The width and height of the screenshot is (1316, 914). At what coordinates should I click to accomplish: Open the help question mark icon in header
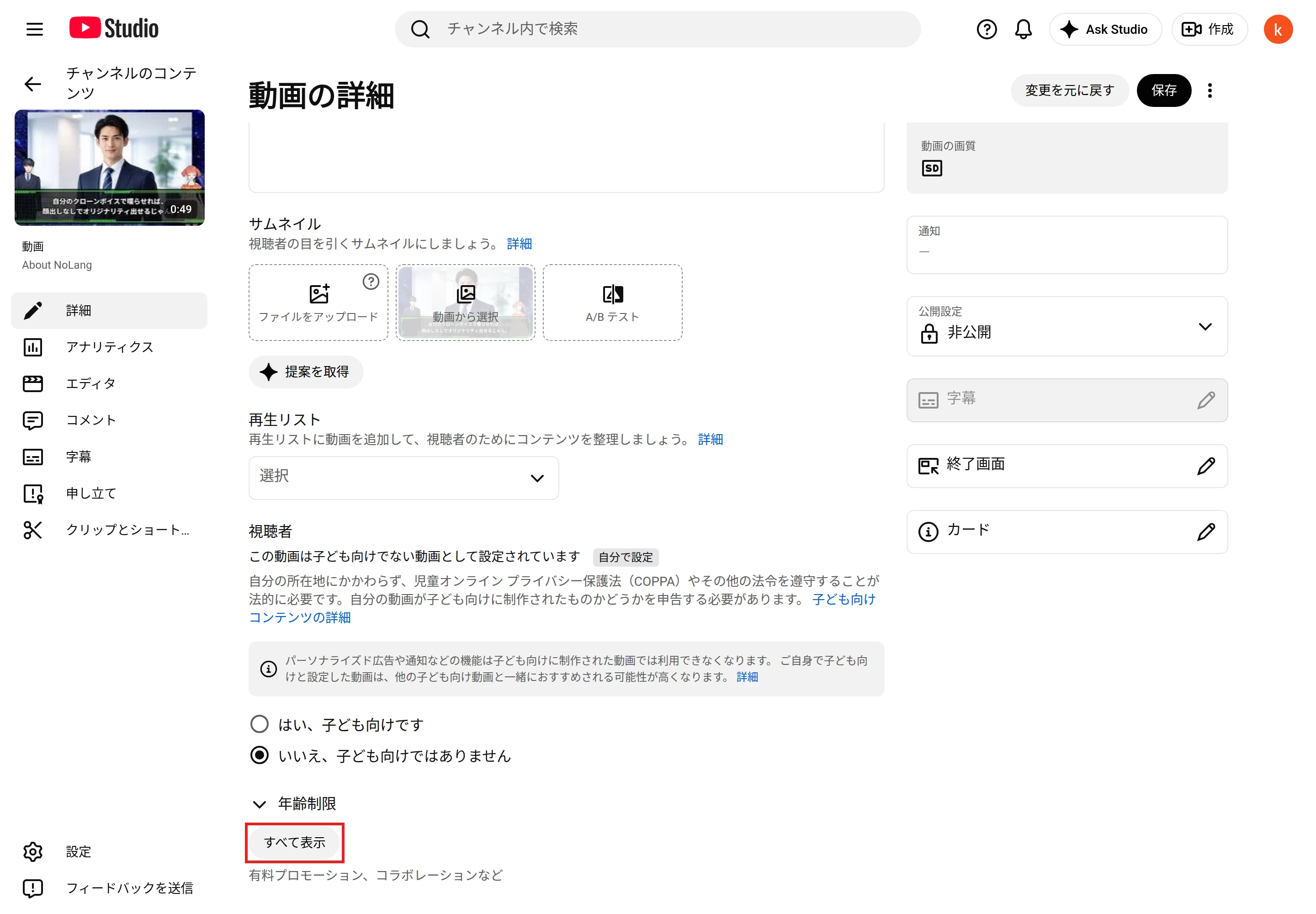click(x=986, y=29)
